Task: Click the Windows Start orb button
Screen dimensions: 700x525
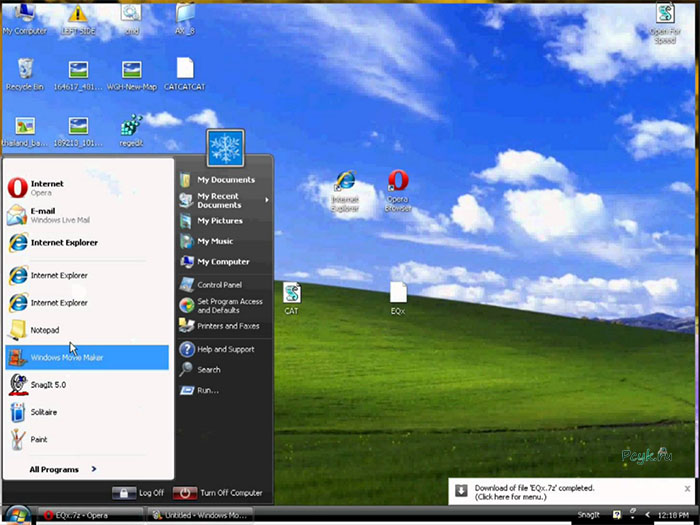Action: pos(17,516)
